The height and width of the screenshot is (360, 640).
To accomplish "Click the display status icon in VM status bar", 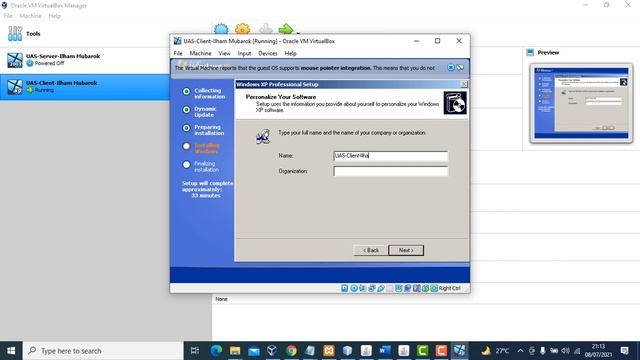I will (399, 288).
